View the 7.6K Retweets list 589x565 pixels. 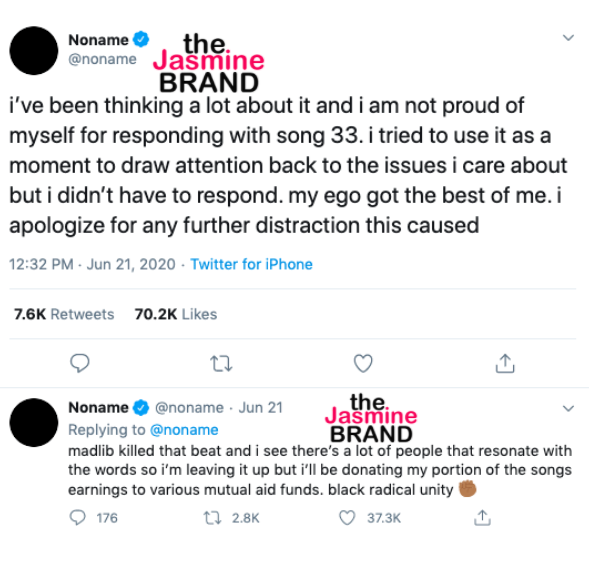[x=64, y=314]
